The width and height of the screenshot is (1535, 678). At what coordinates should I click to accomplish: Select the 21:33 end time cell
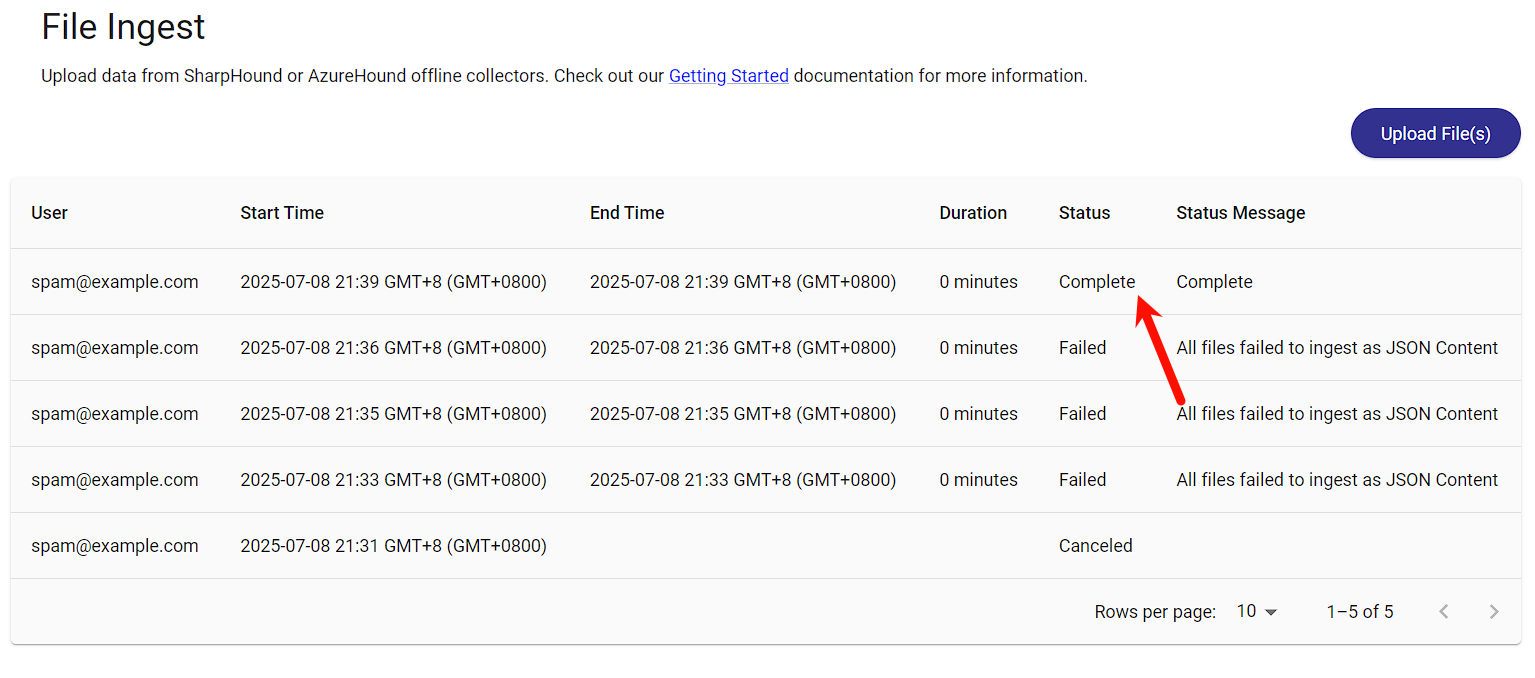742,480
